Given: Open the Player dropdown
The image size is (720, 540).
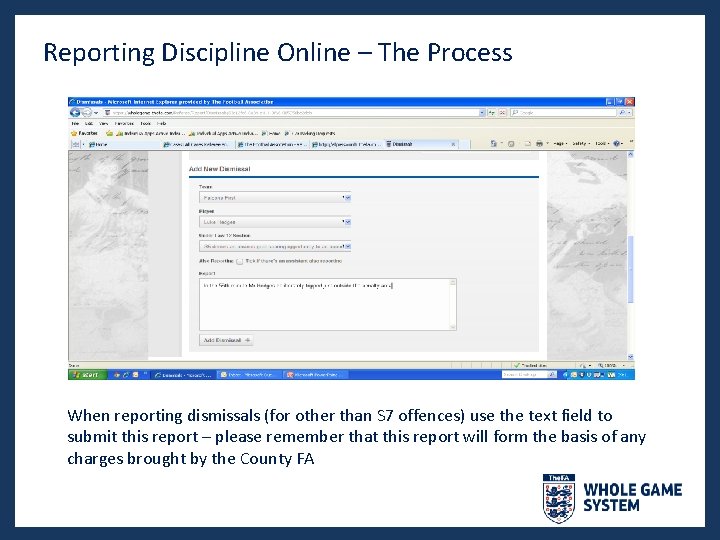Looking at the screenshot, I should click(x=275, y=222).
